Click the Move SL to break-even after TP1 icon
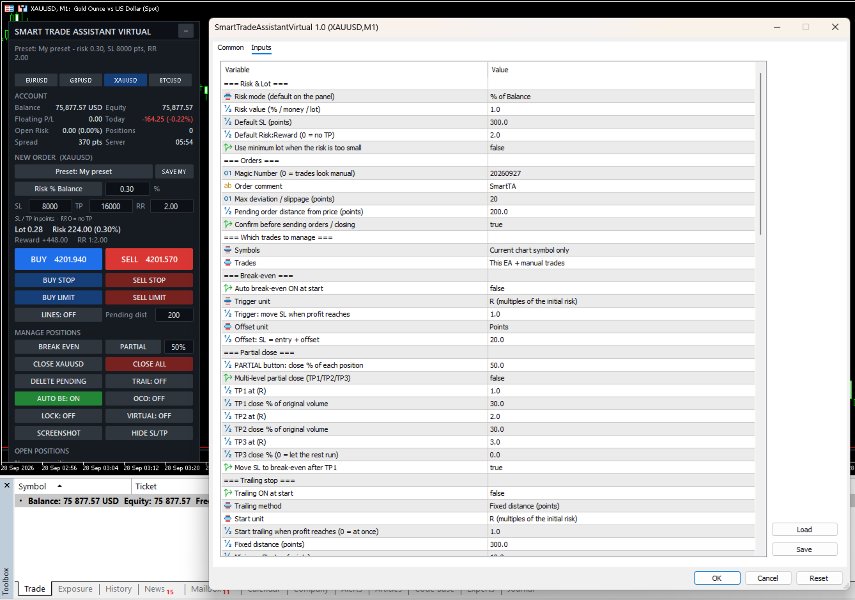855x600 pixels. [x=228, y=467]
